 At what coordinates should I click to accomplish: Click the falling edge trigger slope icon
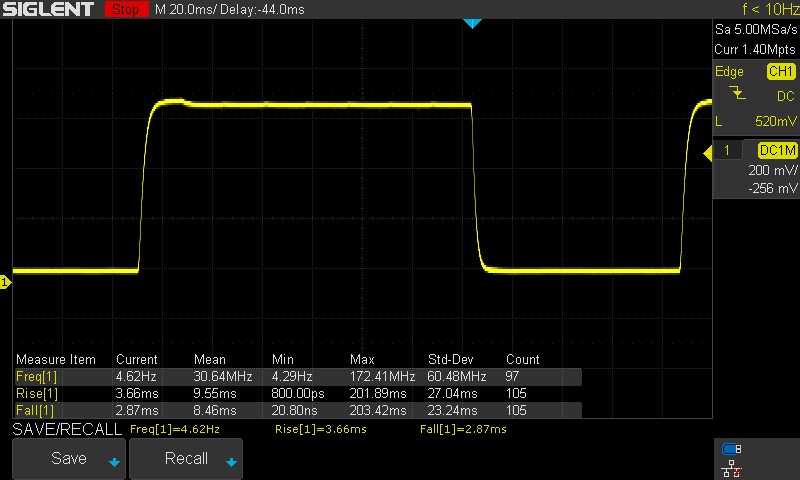pos(738,94)
